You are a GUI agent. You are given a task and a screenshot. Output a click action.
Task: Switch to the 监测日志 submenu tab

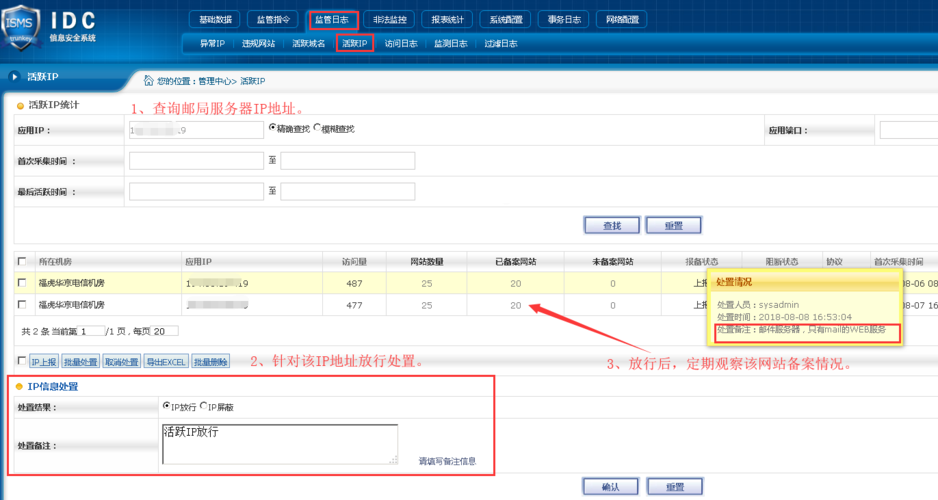tap(450, 43)
